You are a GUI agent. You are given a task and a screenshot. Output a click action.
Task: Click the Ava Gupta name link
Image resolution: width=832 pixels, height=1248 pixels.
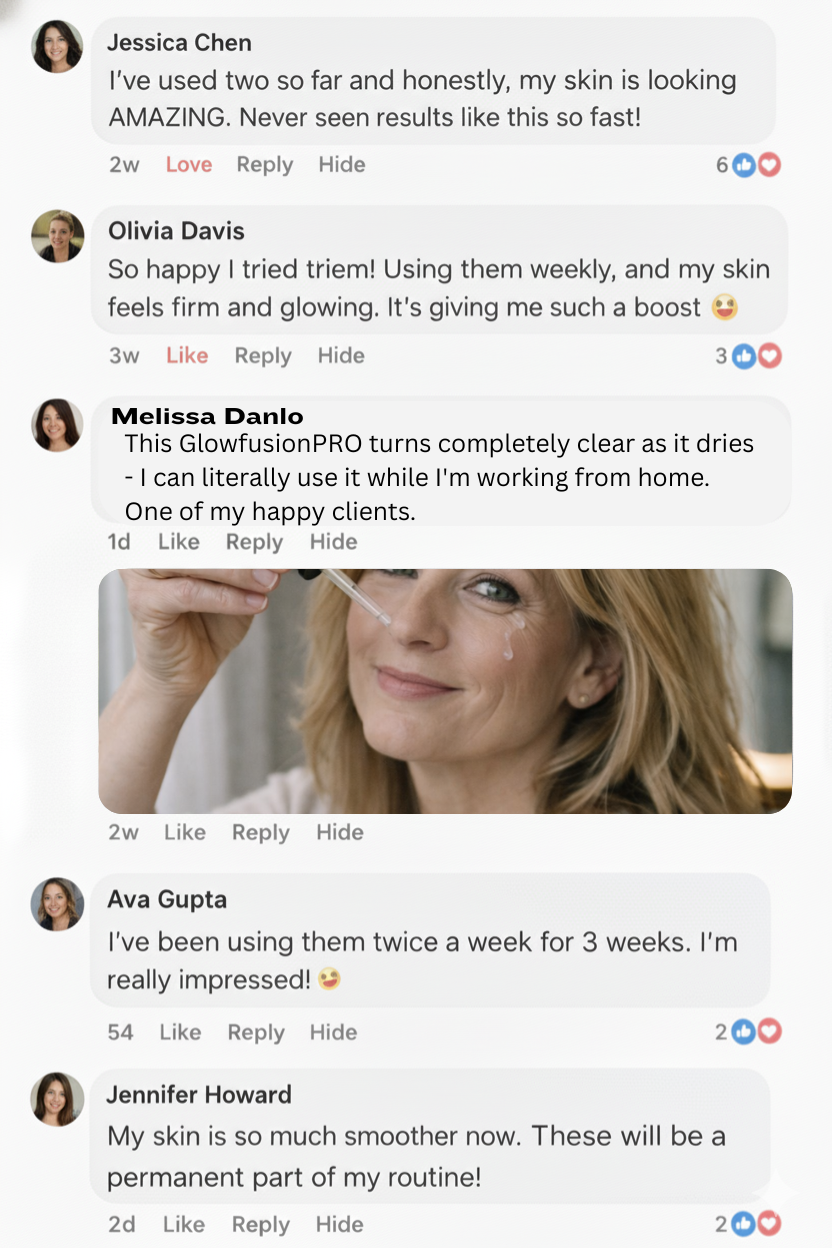tap(167, 899)
